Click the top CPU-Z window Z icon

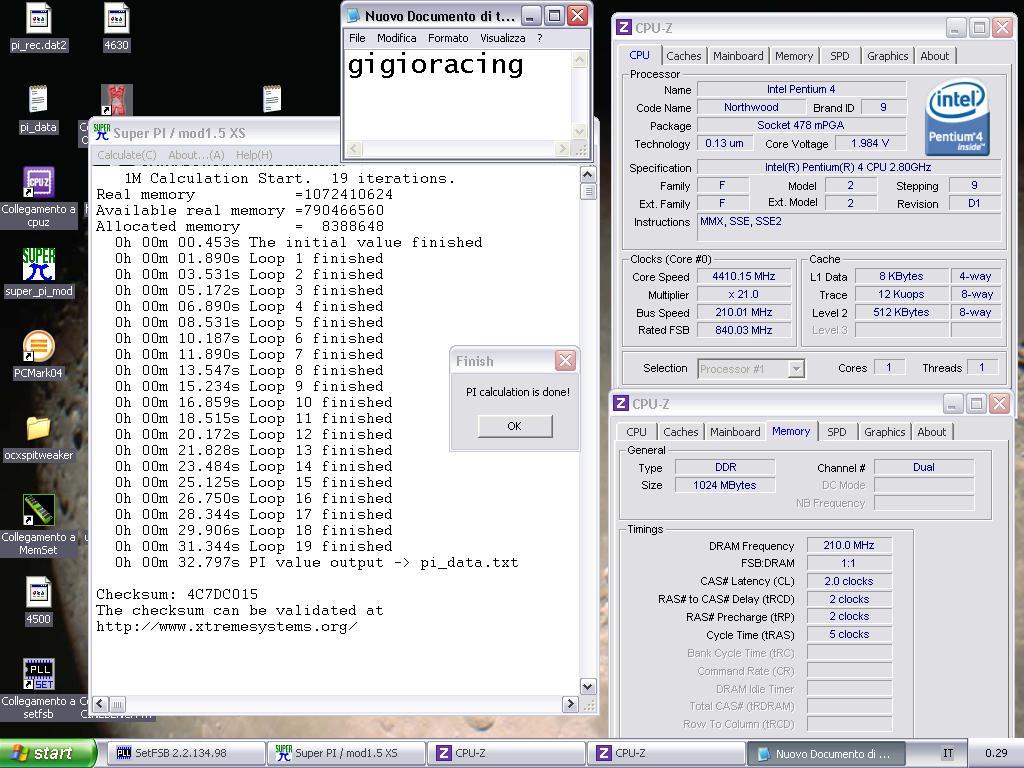point(624,27)
